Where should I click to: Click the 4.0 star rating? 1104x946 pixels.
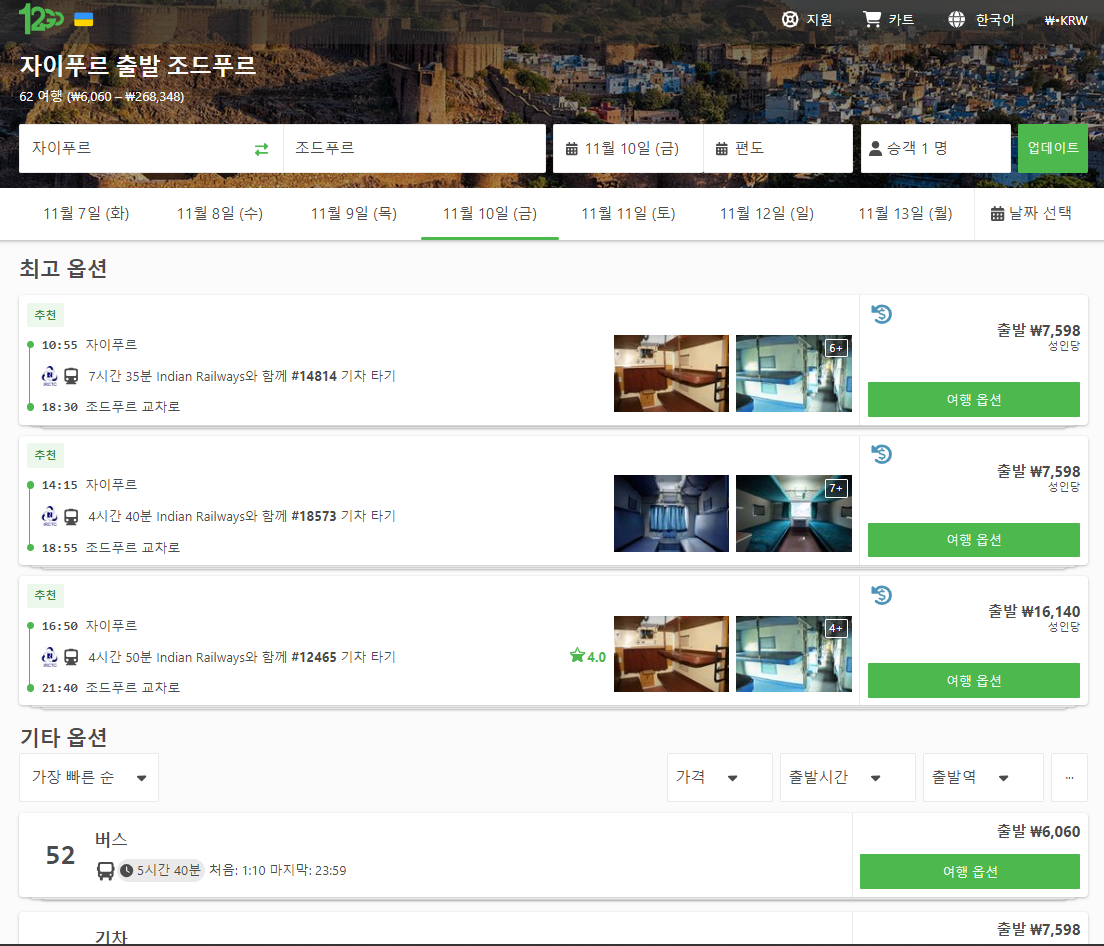tap(588, 656)
